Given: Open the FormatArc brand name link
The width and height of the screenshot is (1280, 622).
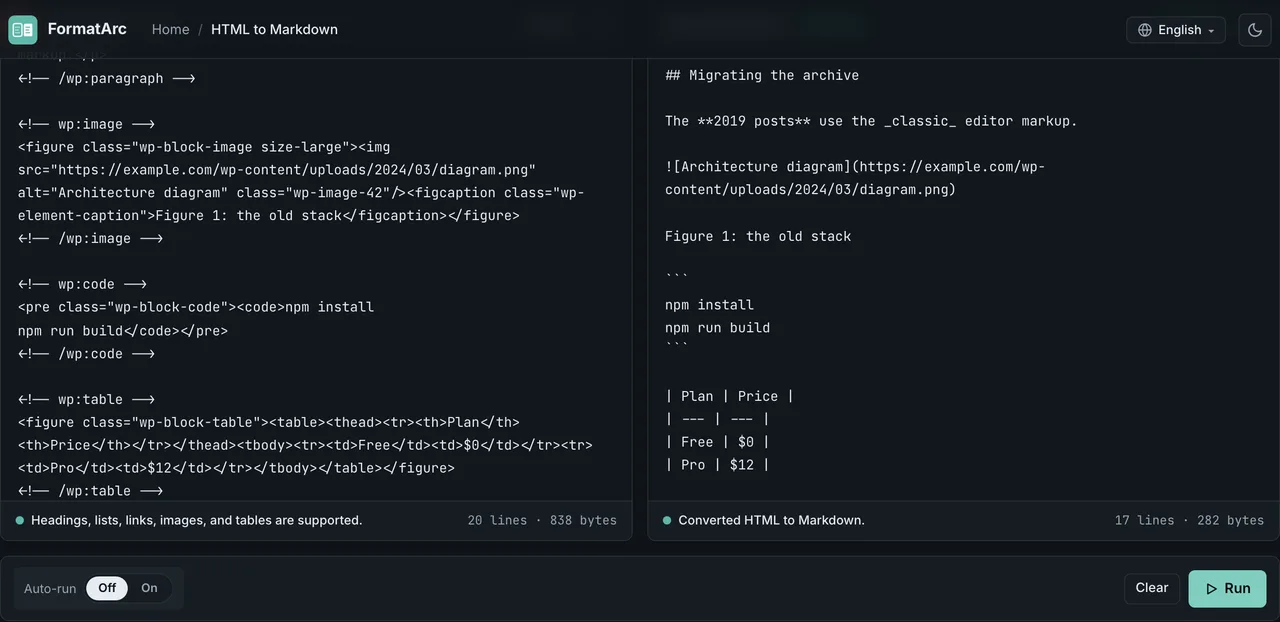Looking at the screenshot, I should pos(87,29).
